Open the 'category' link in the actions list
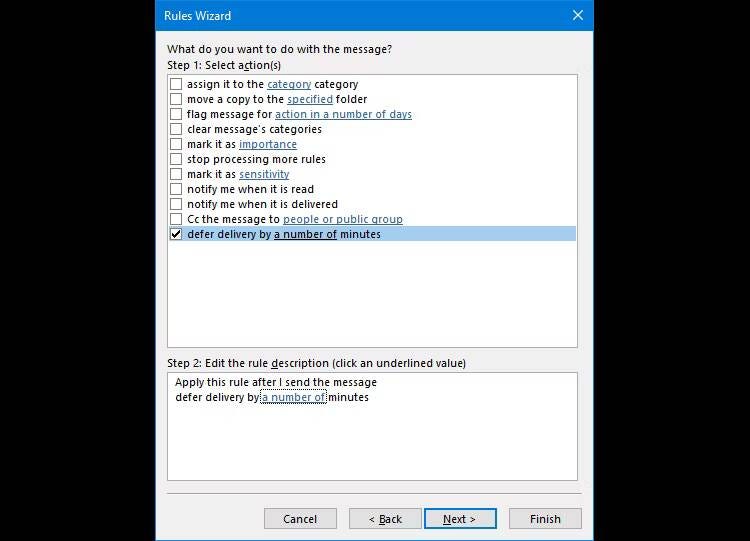This screenshot has height=541, width=750. 289,84
